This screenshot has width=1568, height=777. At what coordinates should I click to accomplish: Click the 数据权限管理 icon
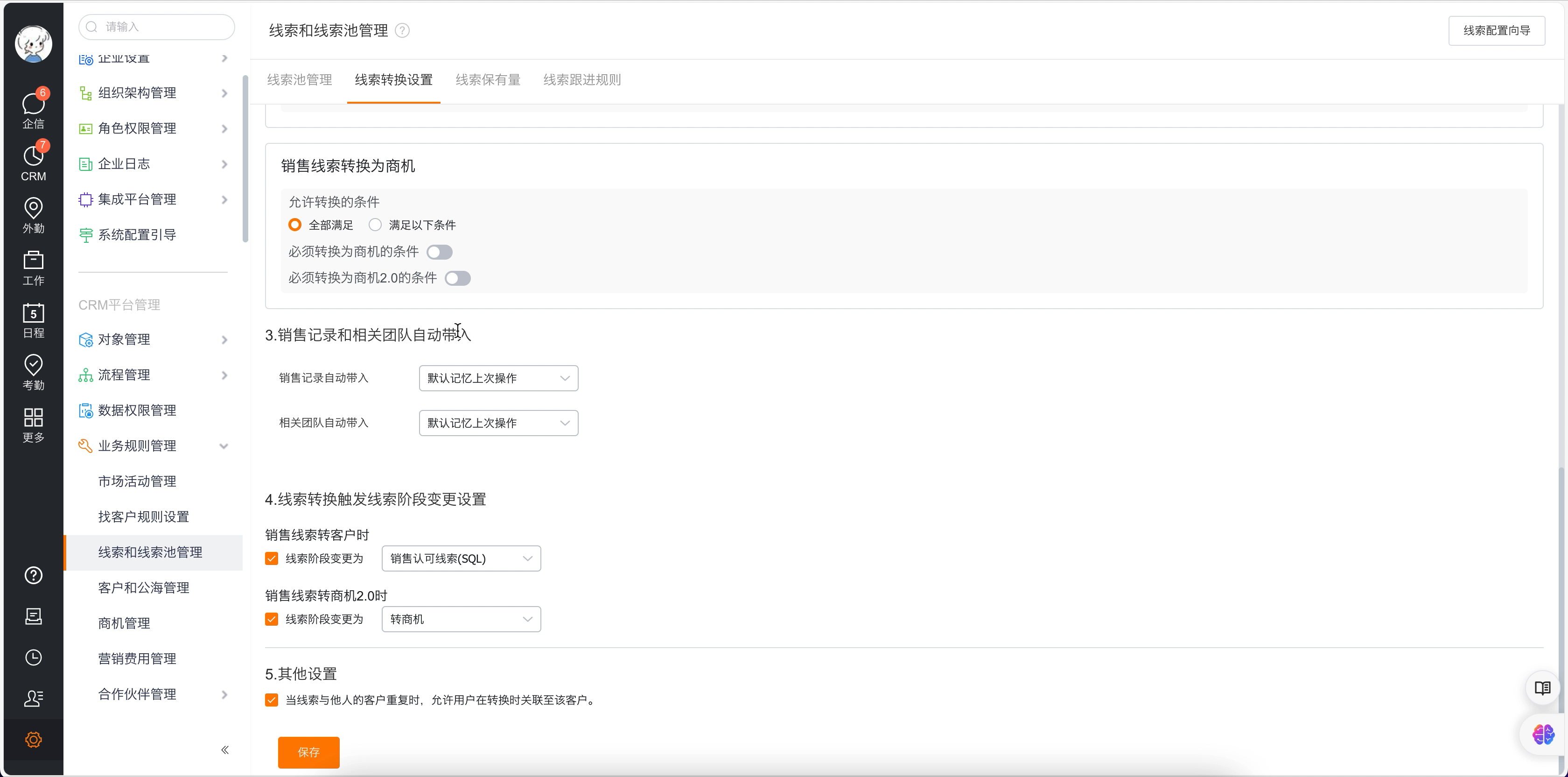pyautogui.click(x=86, y=410)
